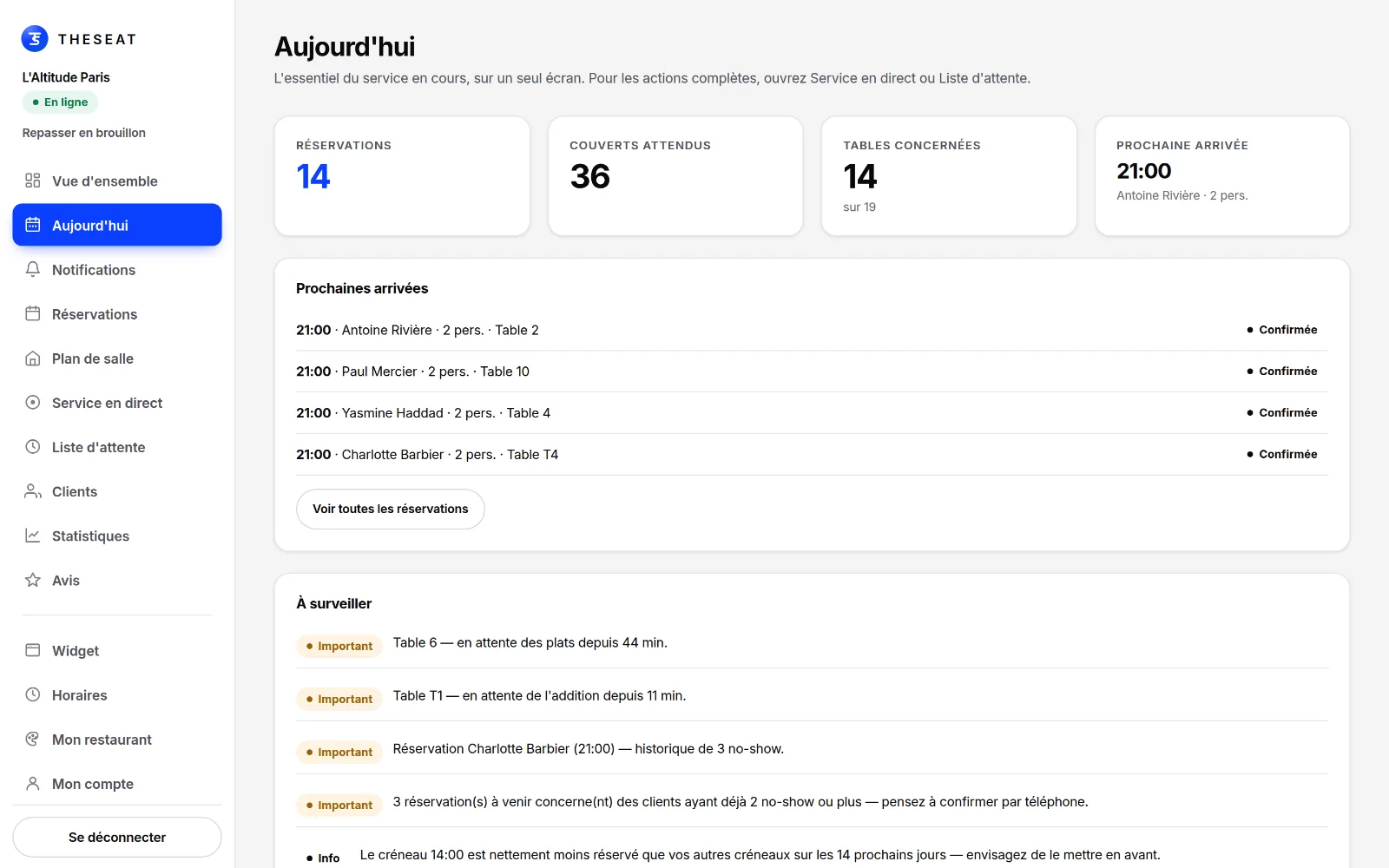Click the Plan de salle house icon

[x=33, y=358]
